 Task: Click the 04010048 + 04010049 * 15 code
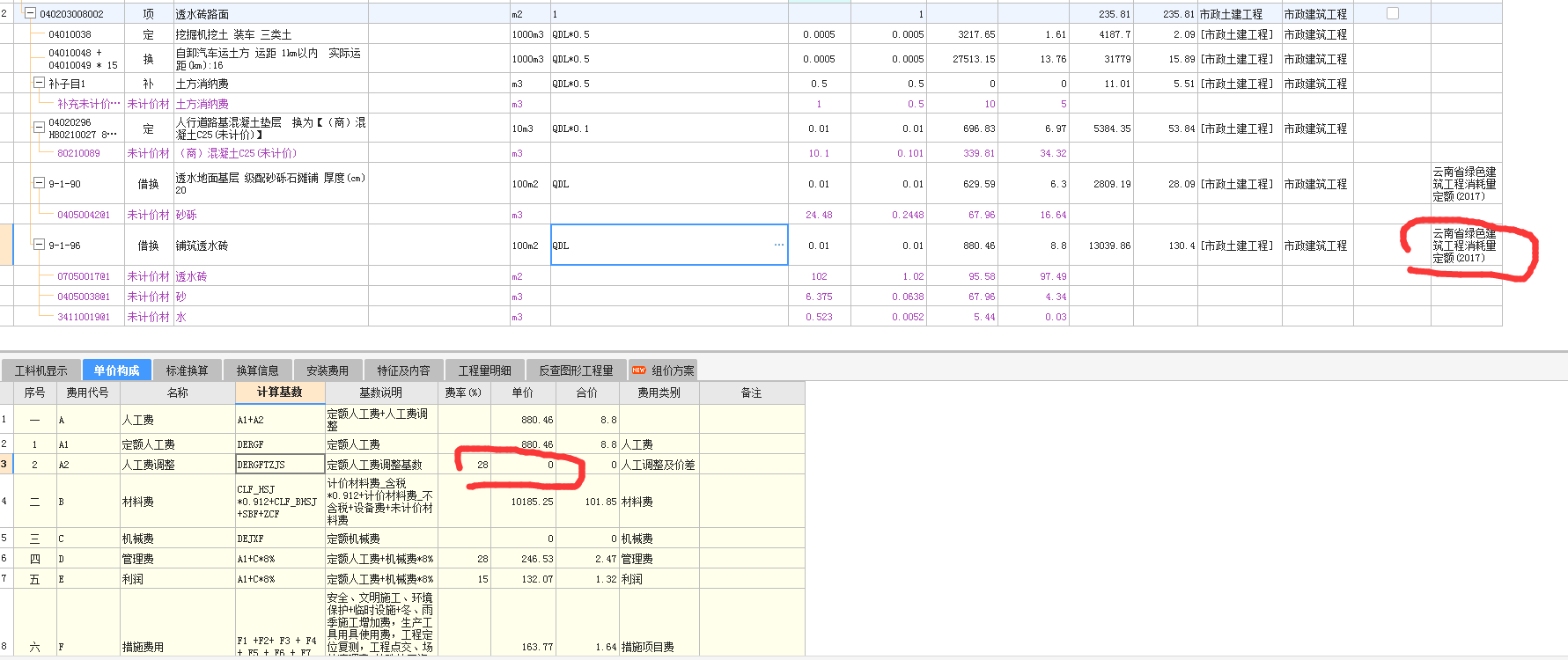83,59
